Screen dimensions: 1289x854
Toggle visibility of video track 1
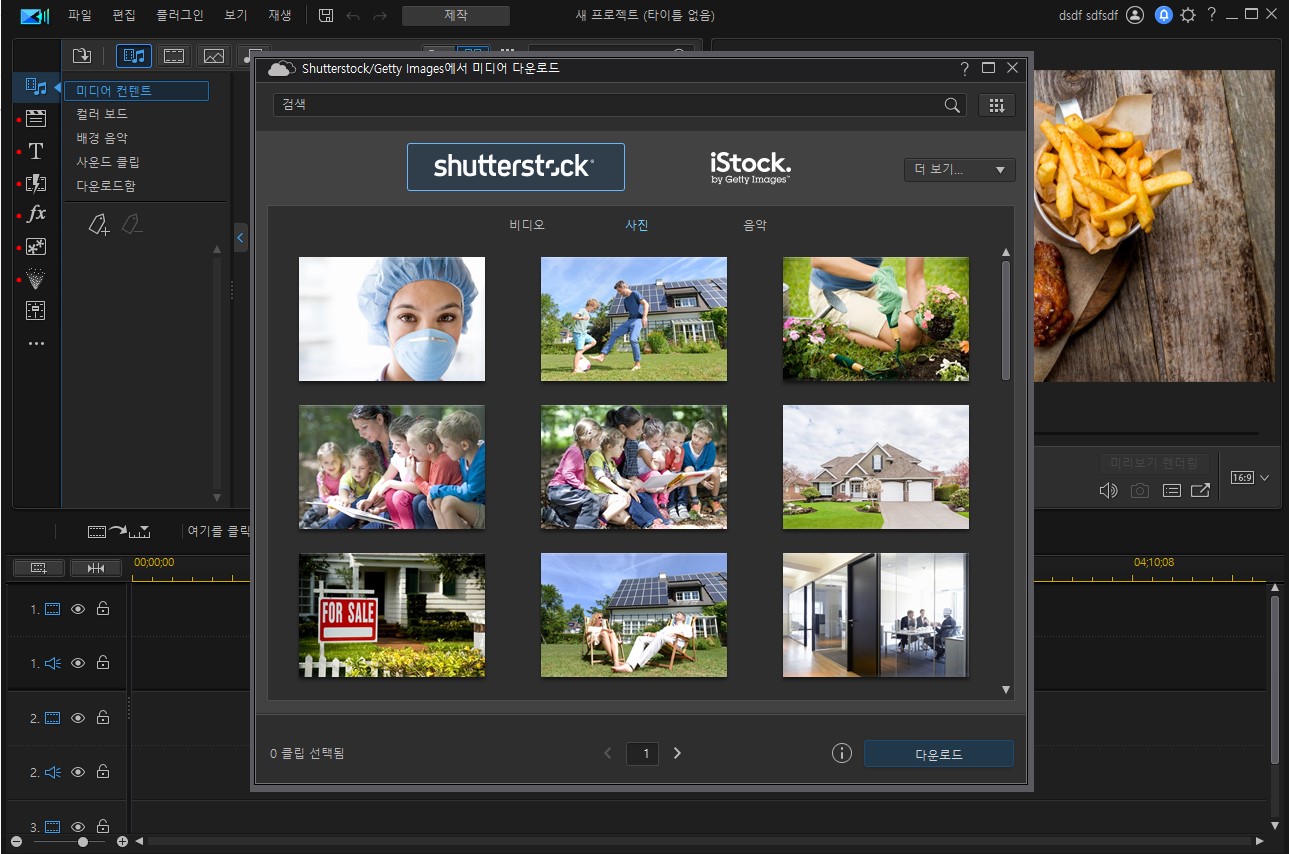(78, 609)
